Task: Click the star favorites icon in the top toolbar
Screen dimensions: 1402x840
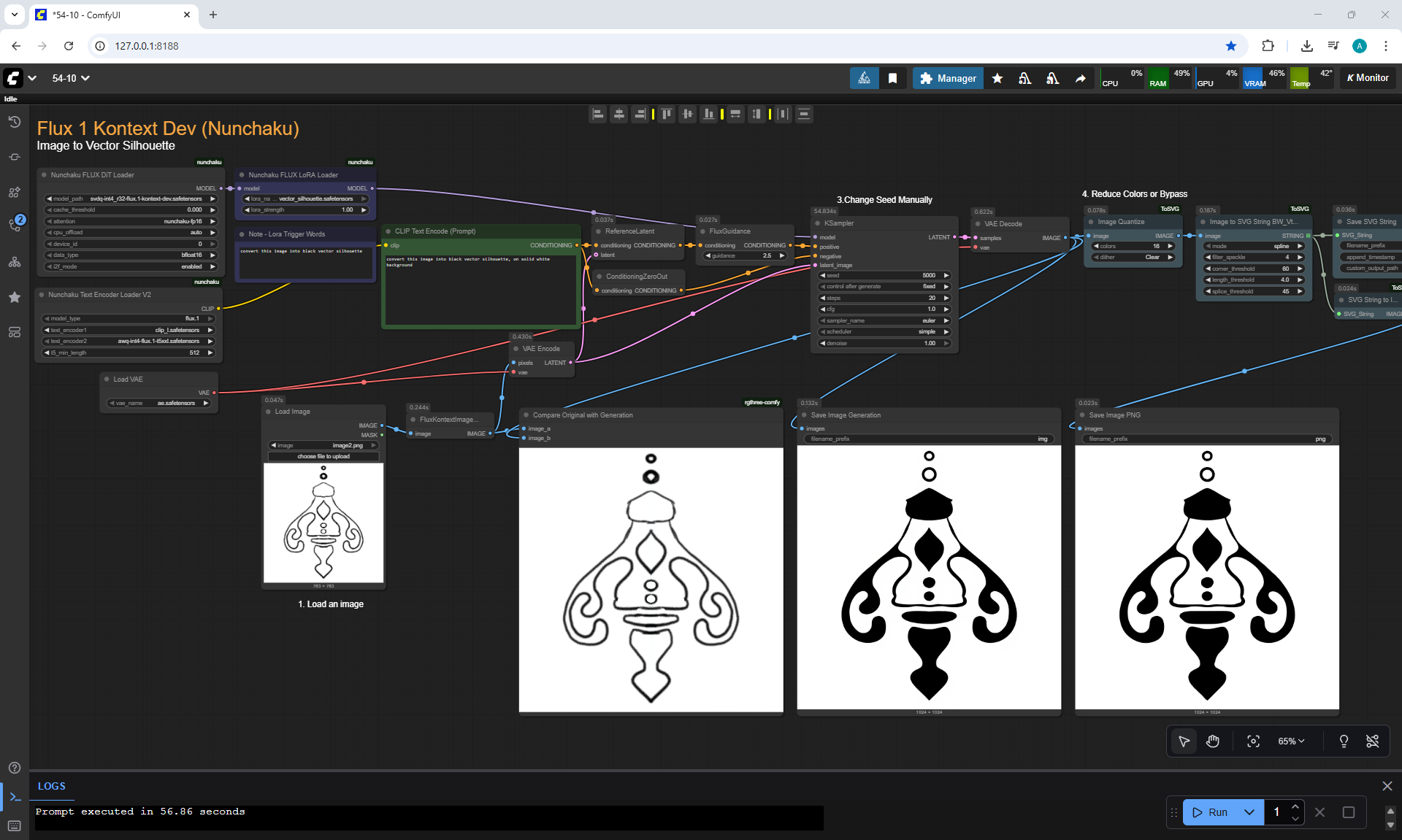Action: [997, 78]
